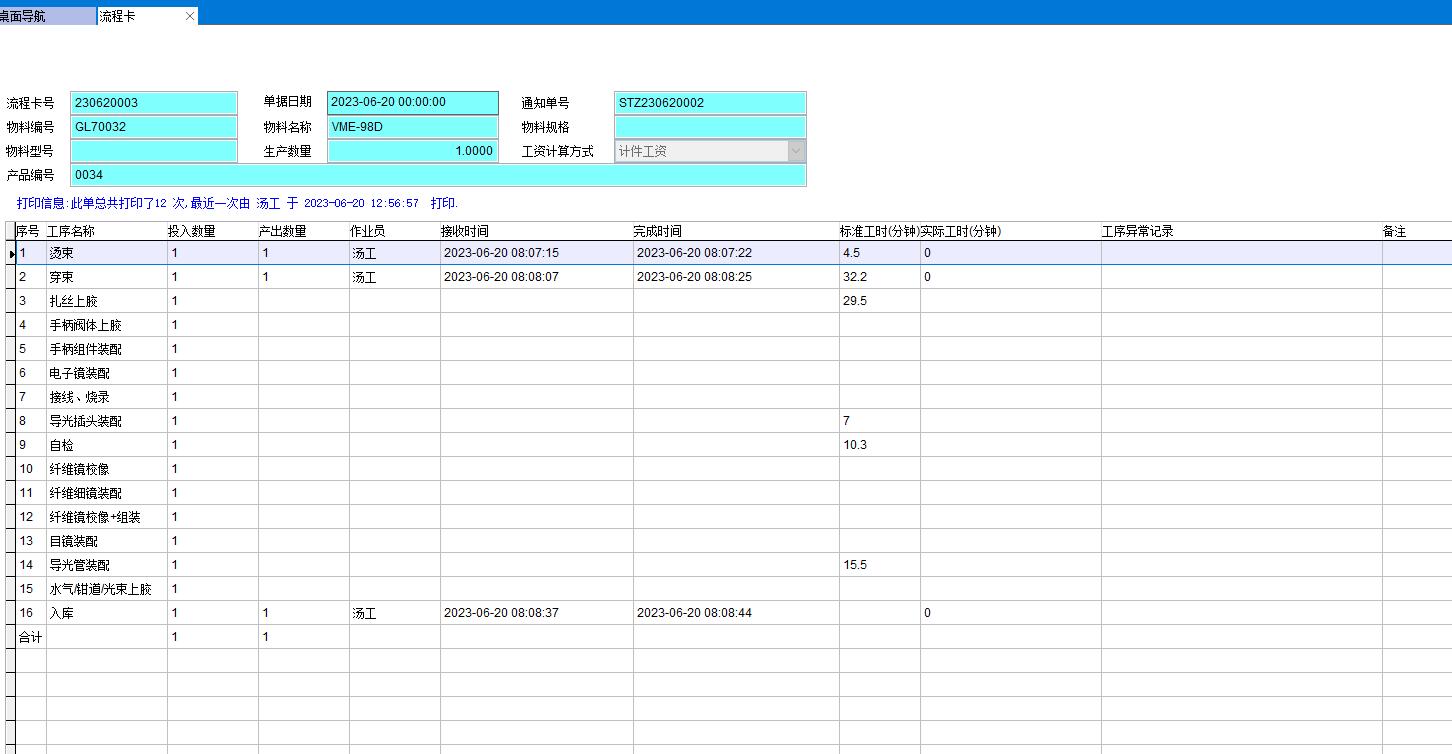Switch to the 桌面导航 tab

click(x=47, y=16)
